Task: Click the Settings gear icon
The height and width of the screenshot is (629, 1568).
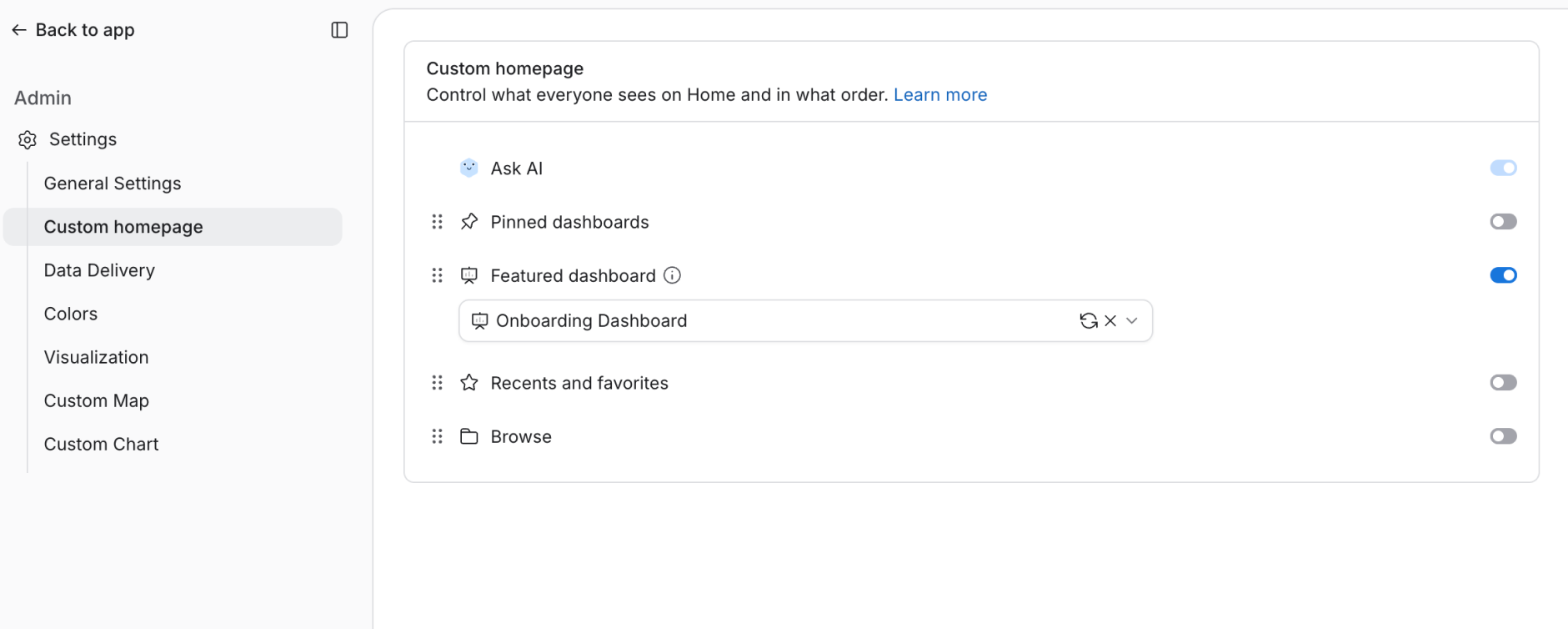Action: click(x=28, y=139)
